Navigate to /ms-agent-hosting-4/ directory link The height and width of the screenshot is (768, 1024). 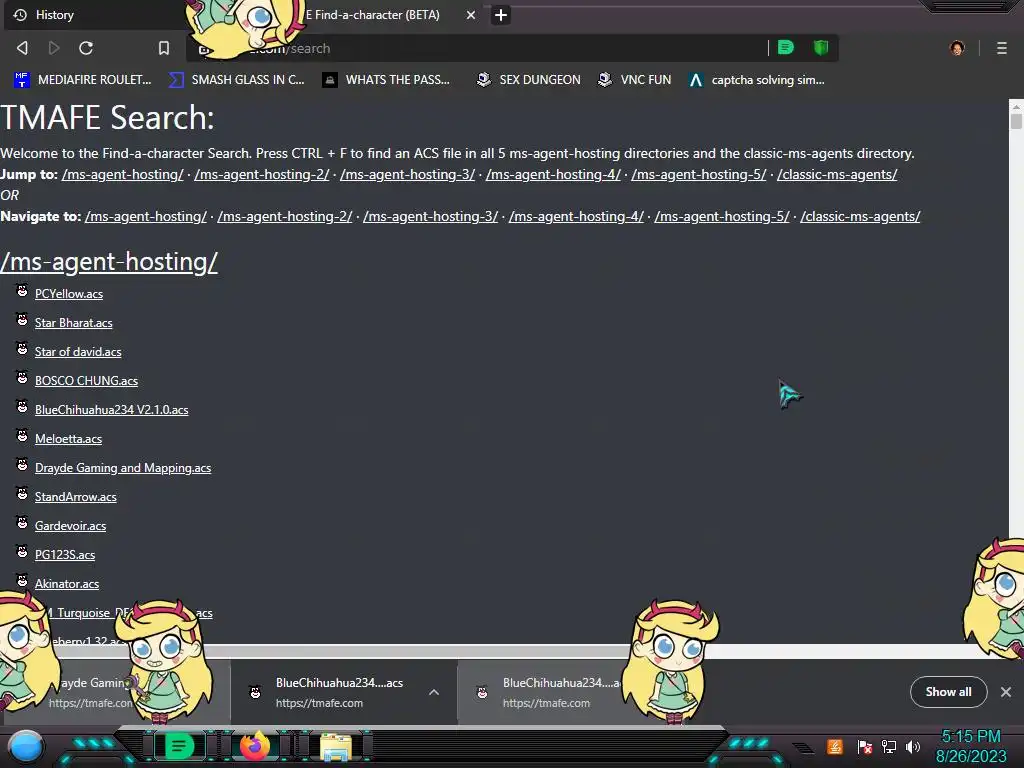576,216
